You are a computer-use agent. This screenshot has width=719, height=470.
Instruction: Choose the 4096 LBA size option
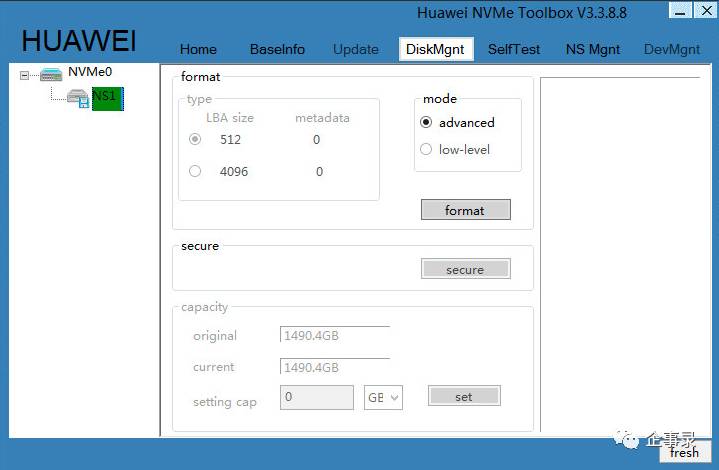(x=195, y=171)
